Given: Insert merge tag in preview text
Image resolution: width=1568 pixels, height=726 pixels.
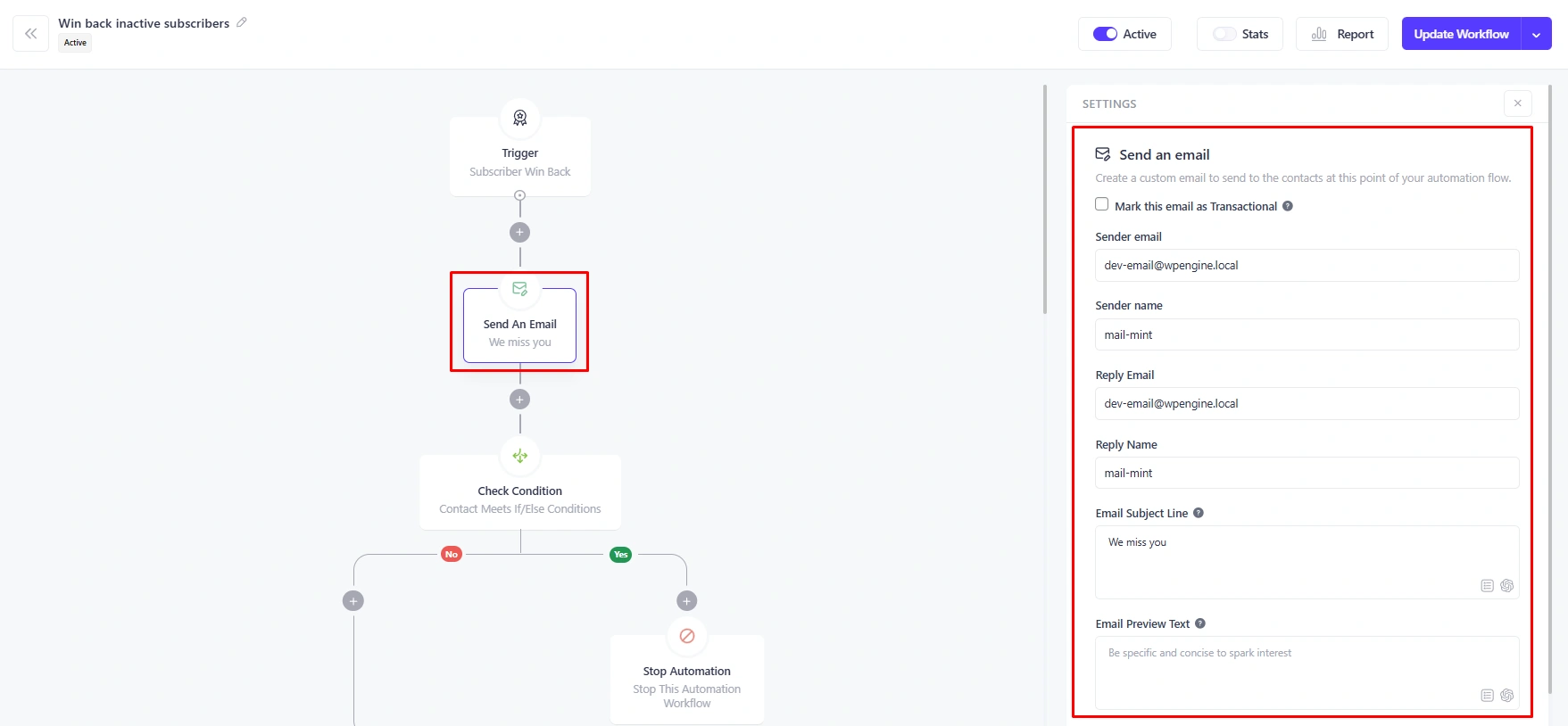Looking at the screenshot, I should (x=1487, y=696).
